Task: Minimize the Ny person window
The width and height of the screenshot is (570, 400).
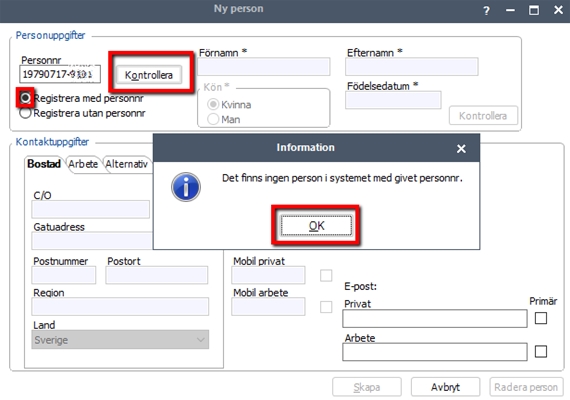Action: click(510, 10)
